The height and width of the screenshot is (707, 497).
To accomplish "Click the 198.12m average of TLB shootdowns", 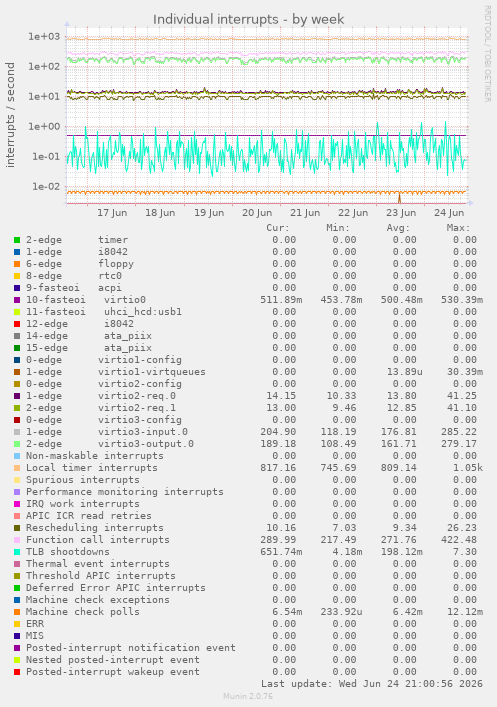I will [x=402, y=552].
